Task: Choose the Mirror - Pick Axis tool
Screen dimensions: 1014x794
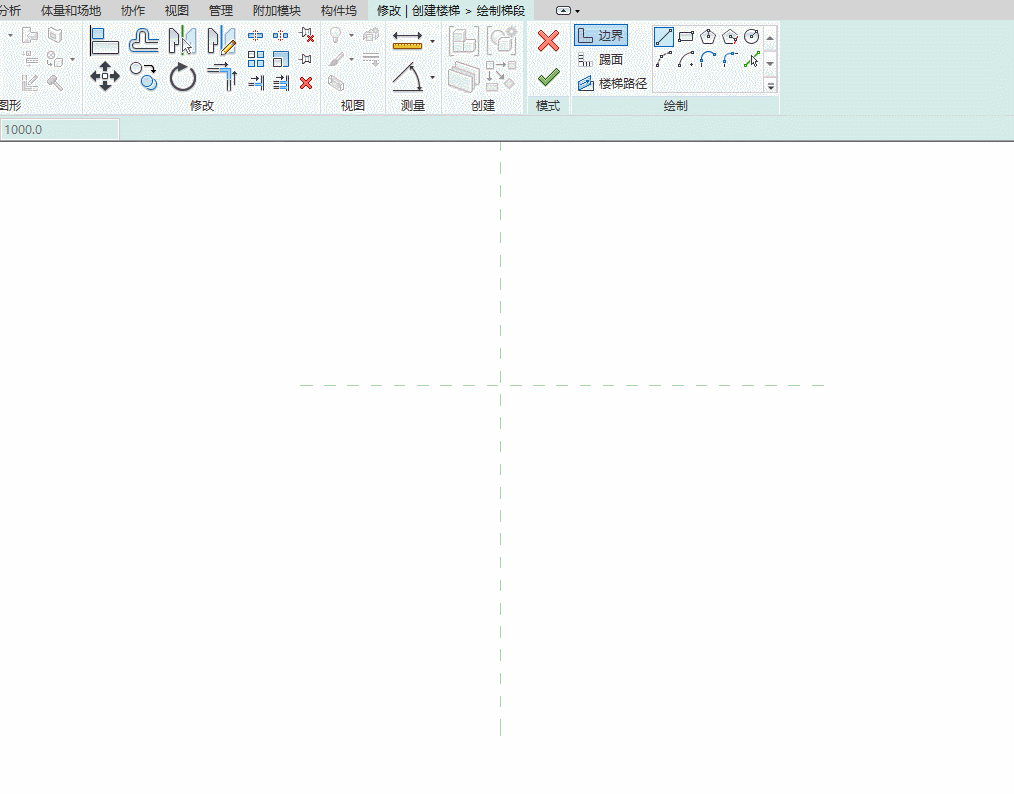Action: coord(182,40)
